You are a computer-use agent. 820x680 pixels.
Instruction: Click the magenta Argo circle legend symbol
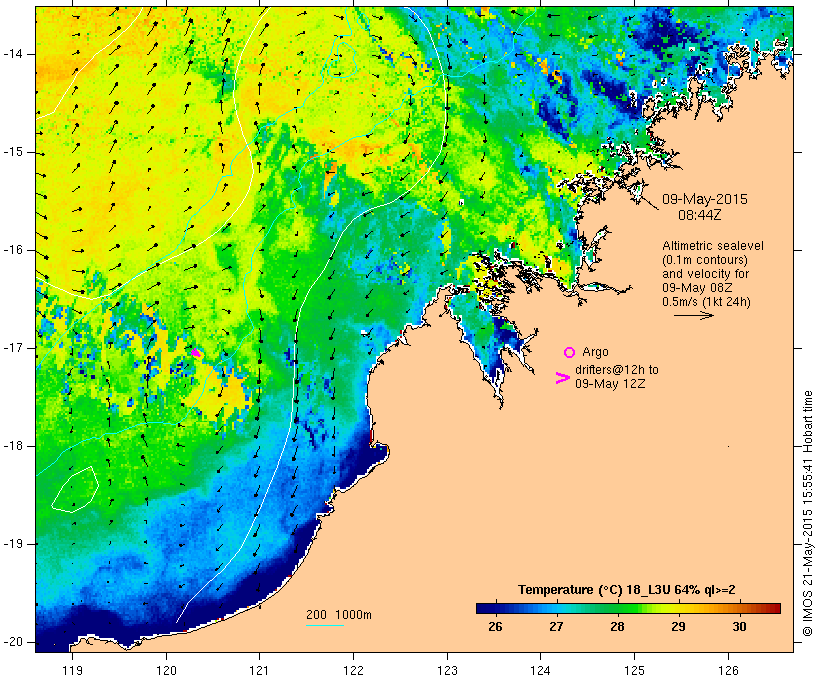pyautogui.click(x=570, y=353)
